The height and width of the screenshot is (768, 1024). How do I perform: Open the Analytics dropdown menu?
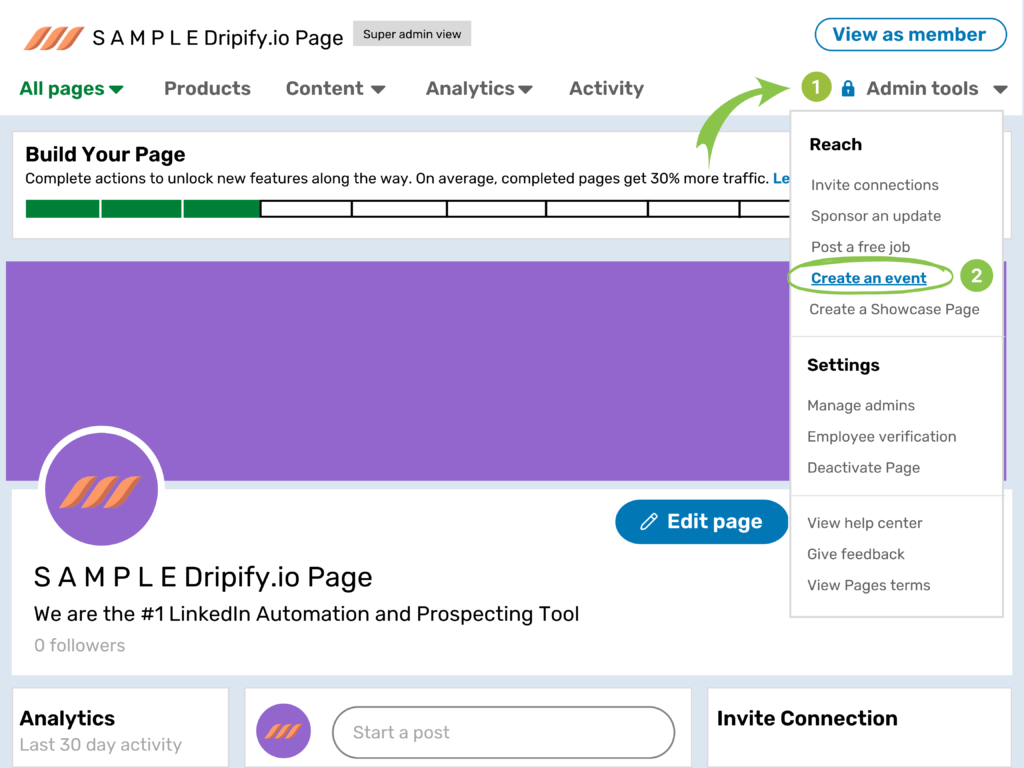(x=479, y=88)
